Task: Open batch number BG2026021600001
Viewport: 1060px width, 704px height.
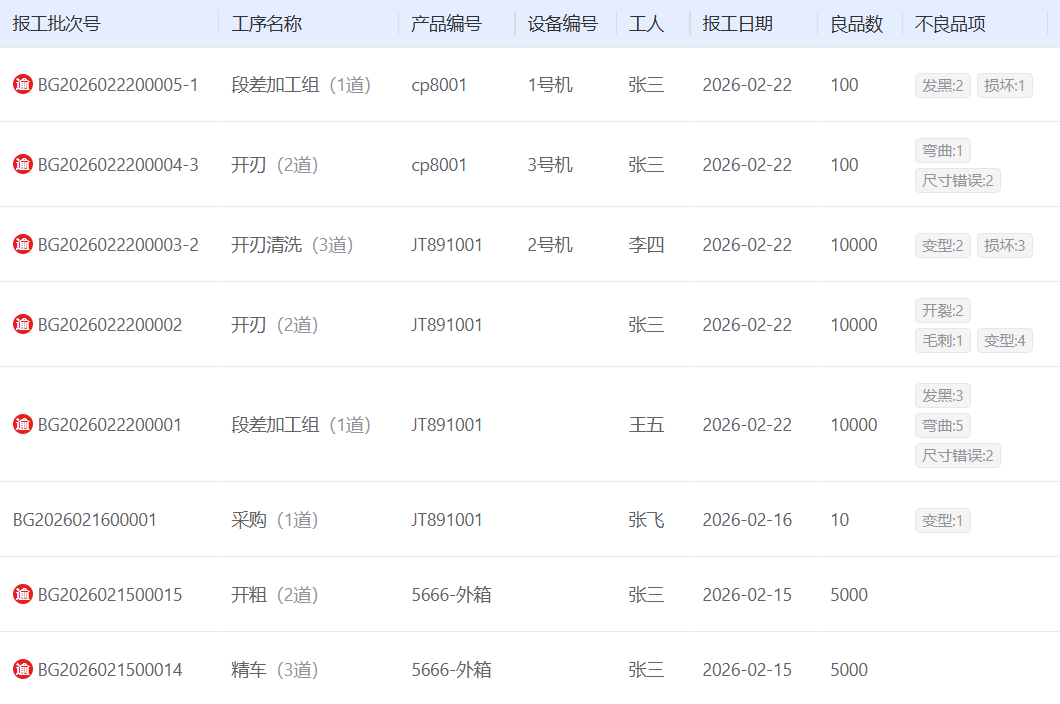Action: point(85,520)
